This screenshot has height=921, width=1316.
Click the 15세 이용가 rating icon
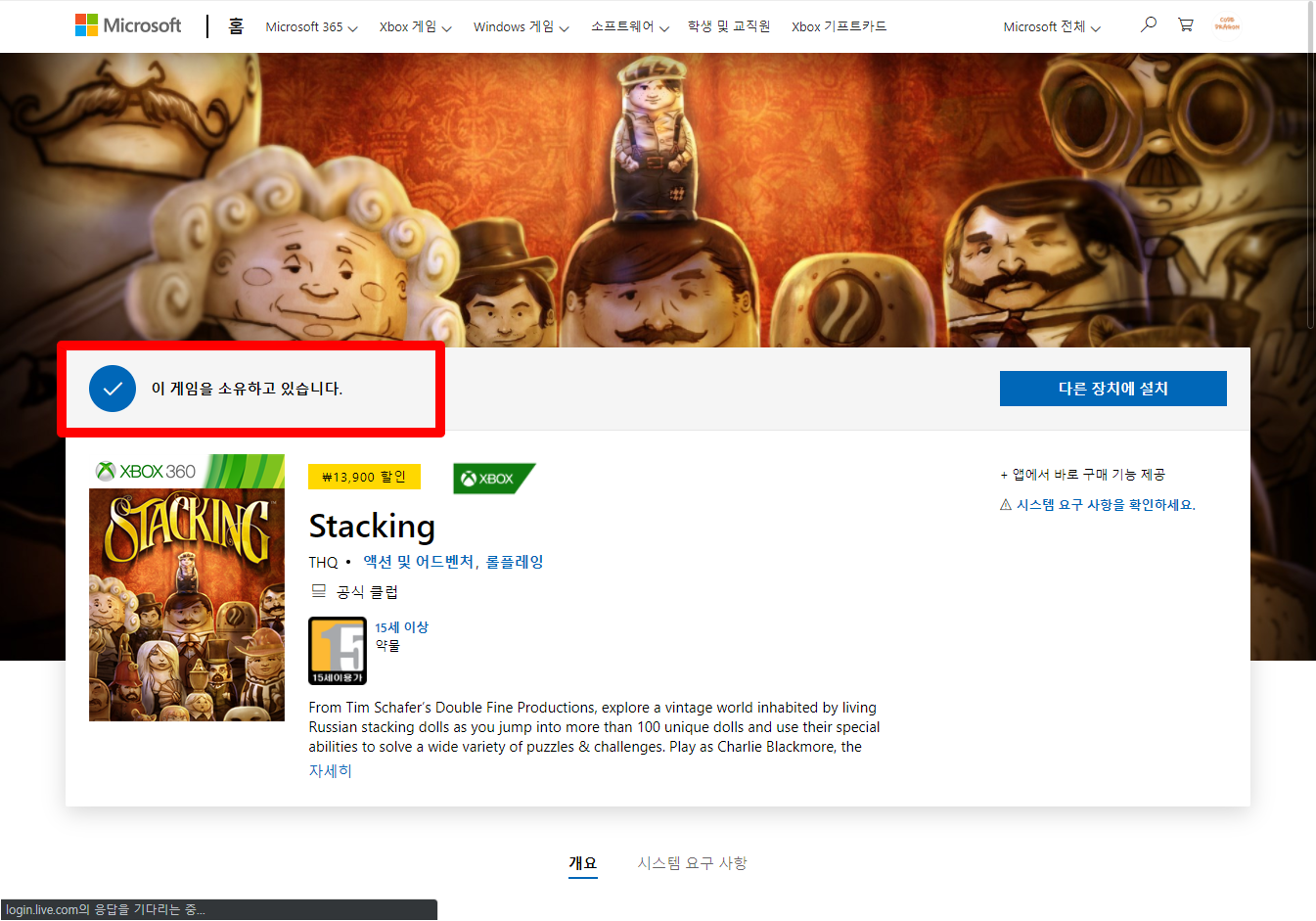(338, 651)
